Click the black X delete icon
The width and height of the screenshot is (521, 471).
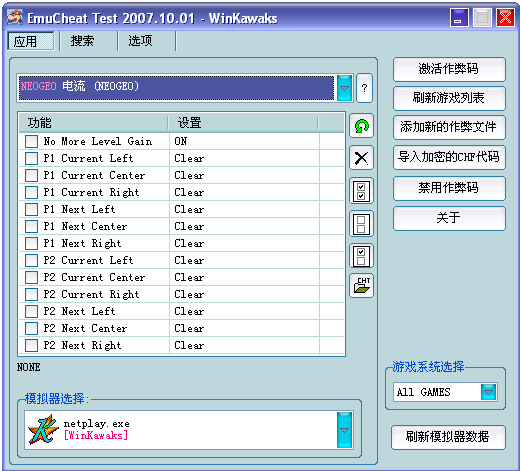[x=361, y=158]
